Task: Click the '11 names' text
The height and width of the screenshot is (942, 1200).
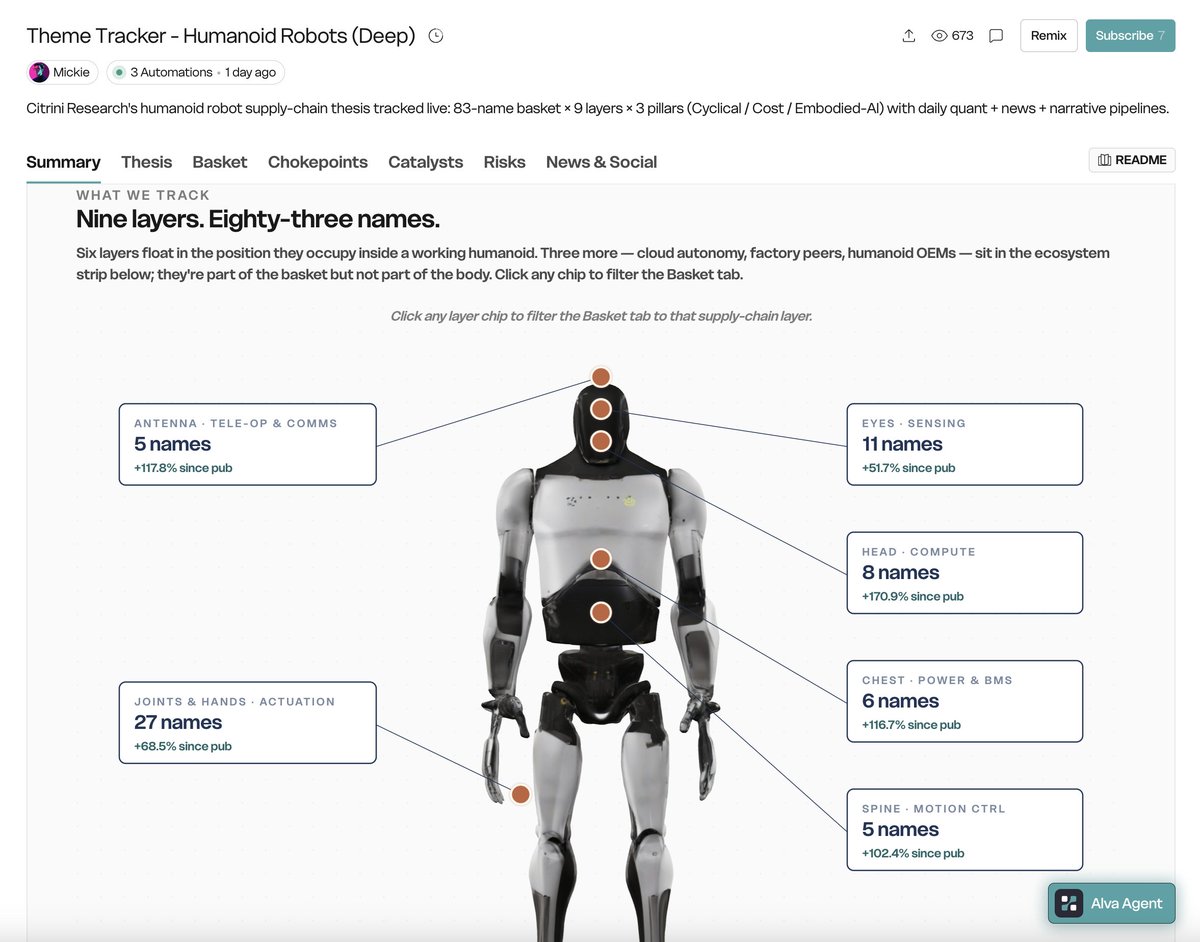Action: click(x=902, y=444)
